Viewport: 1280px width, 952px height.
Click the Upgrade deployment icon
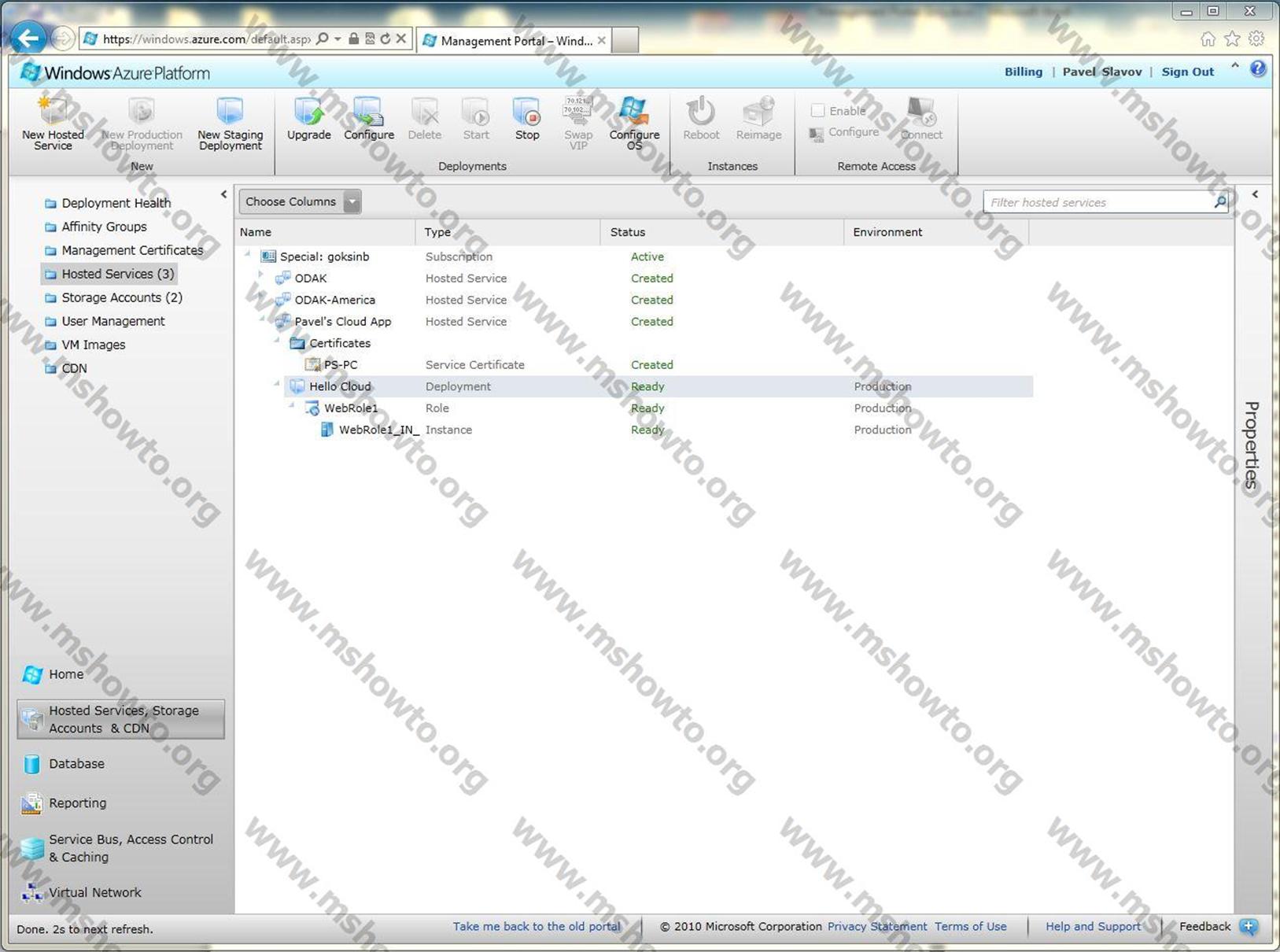[x=308, y=111]
